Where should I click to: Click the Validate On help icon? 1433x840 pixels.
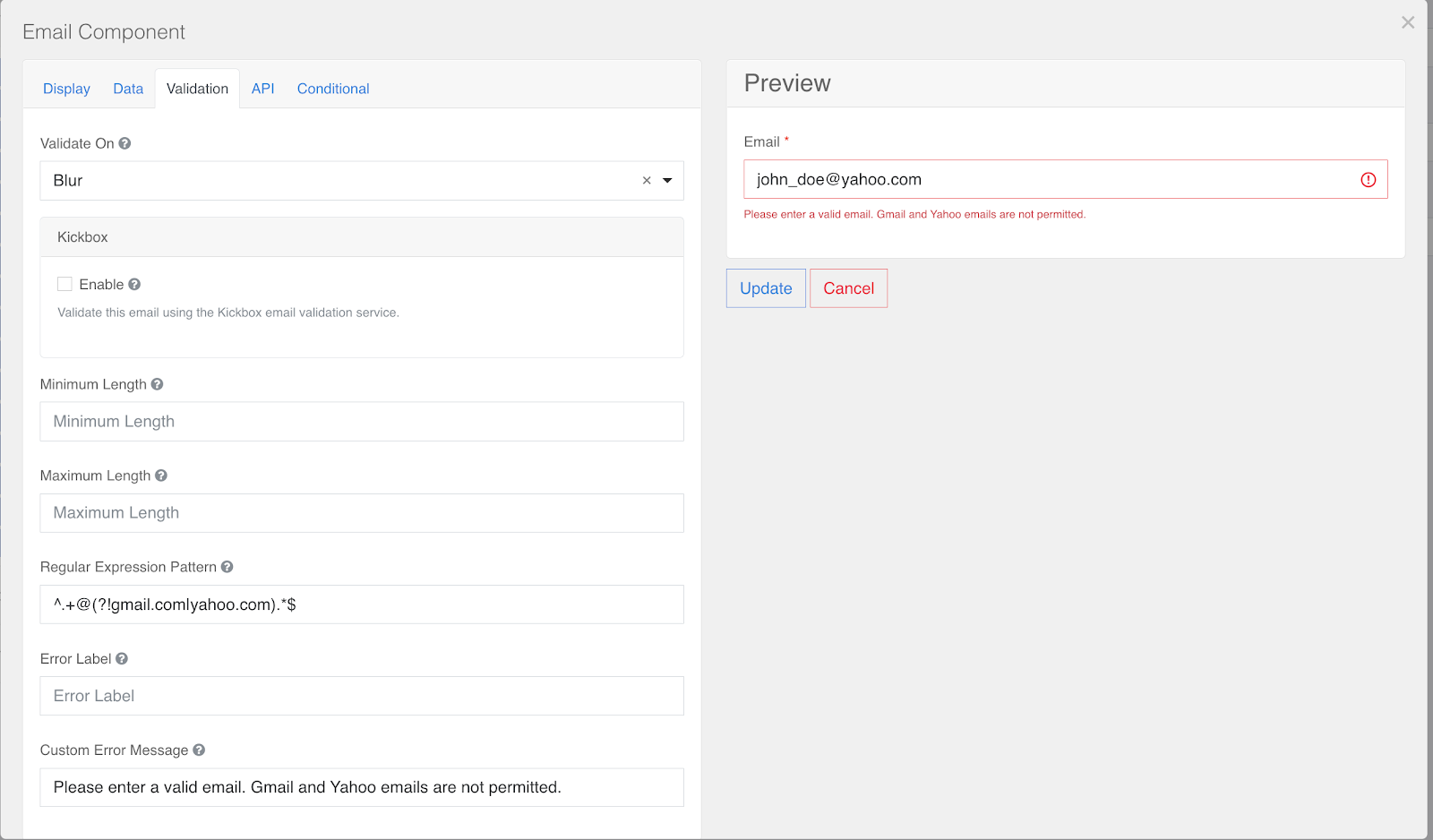tap(124, 143)
